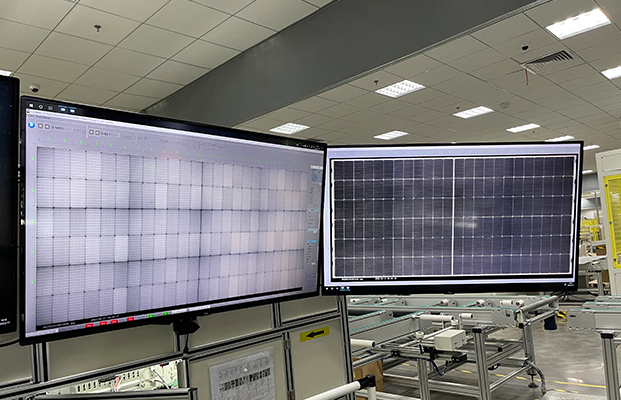
Task: Open the Start menu on right monitor taskbar
Action: [x=327, y=288]
